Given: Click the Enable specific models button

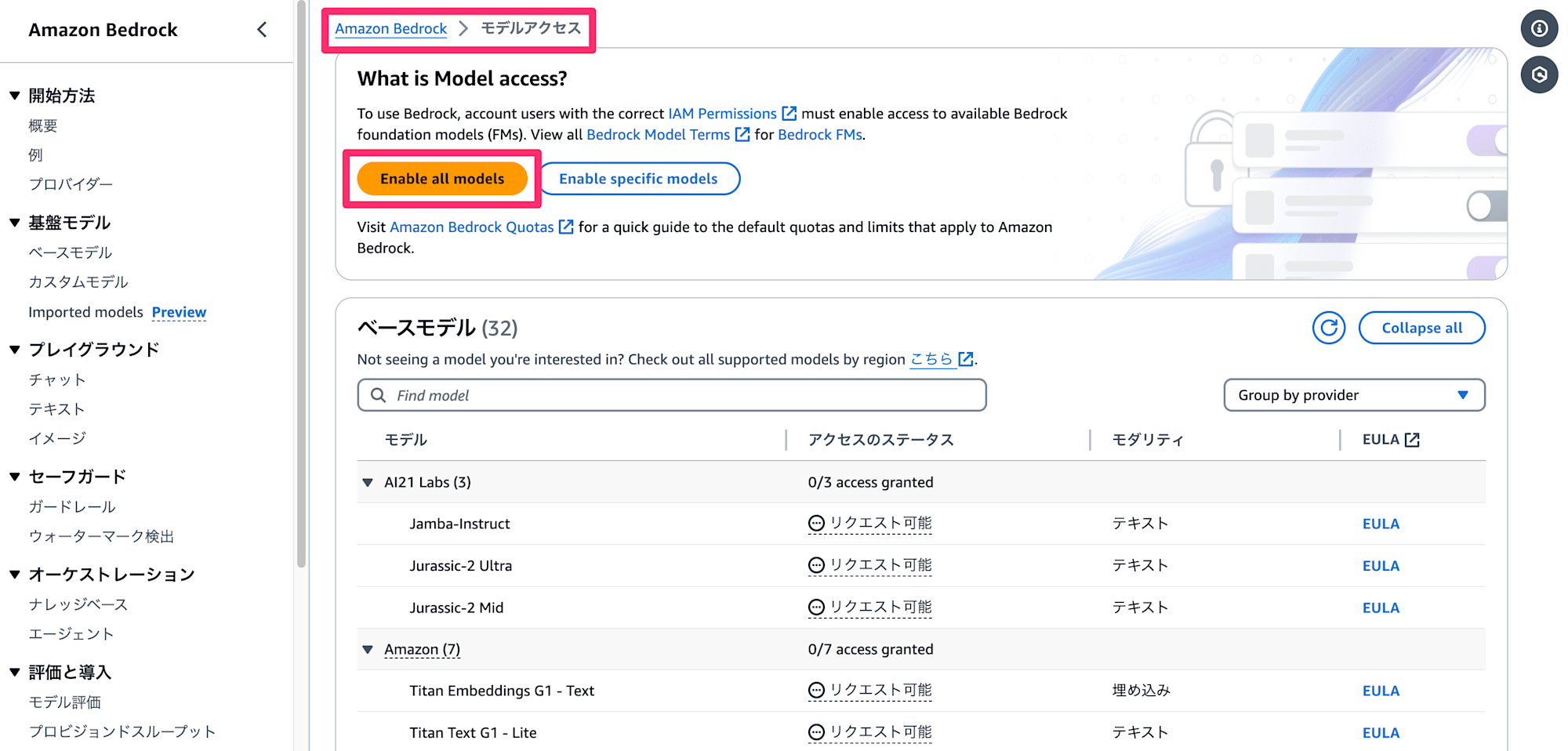Looking at the screenshot, I should (638, 179).
